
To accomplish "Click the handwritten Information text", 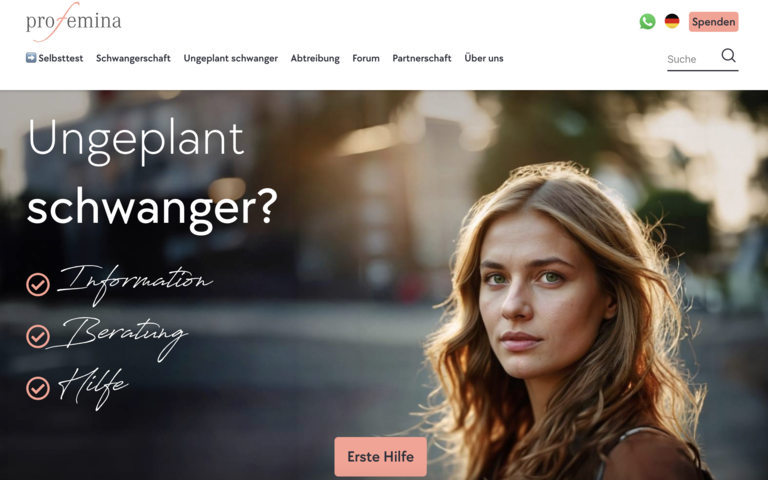I will click(135, 284).
